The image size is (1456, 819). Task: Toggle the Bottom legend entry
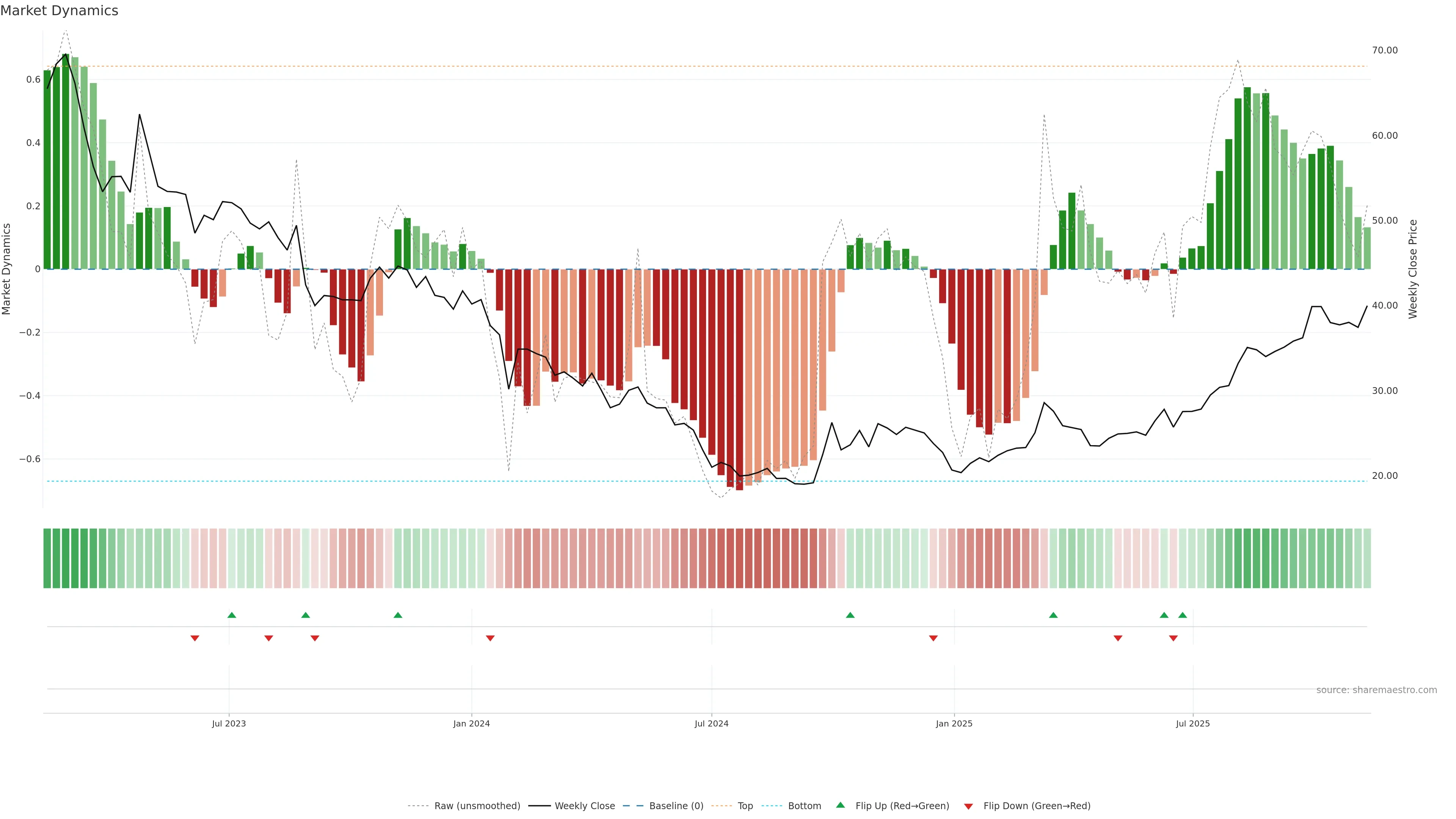point(804,806)
